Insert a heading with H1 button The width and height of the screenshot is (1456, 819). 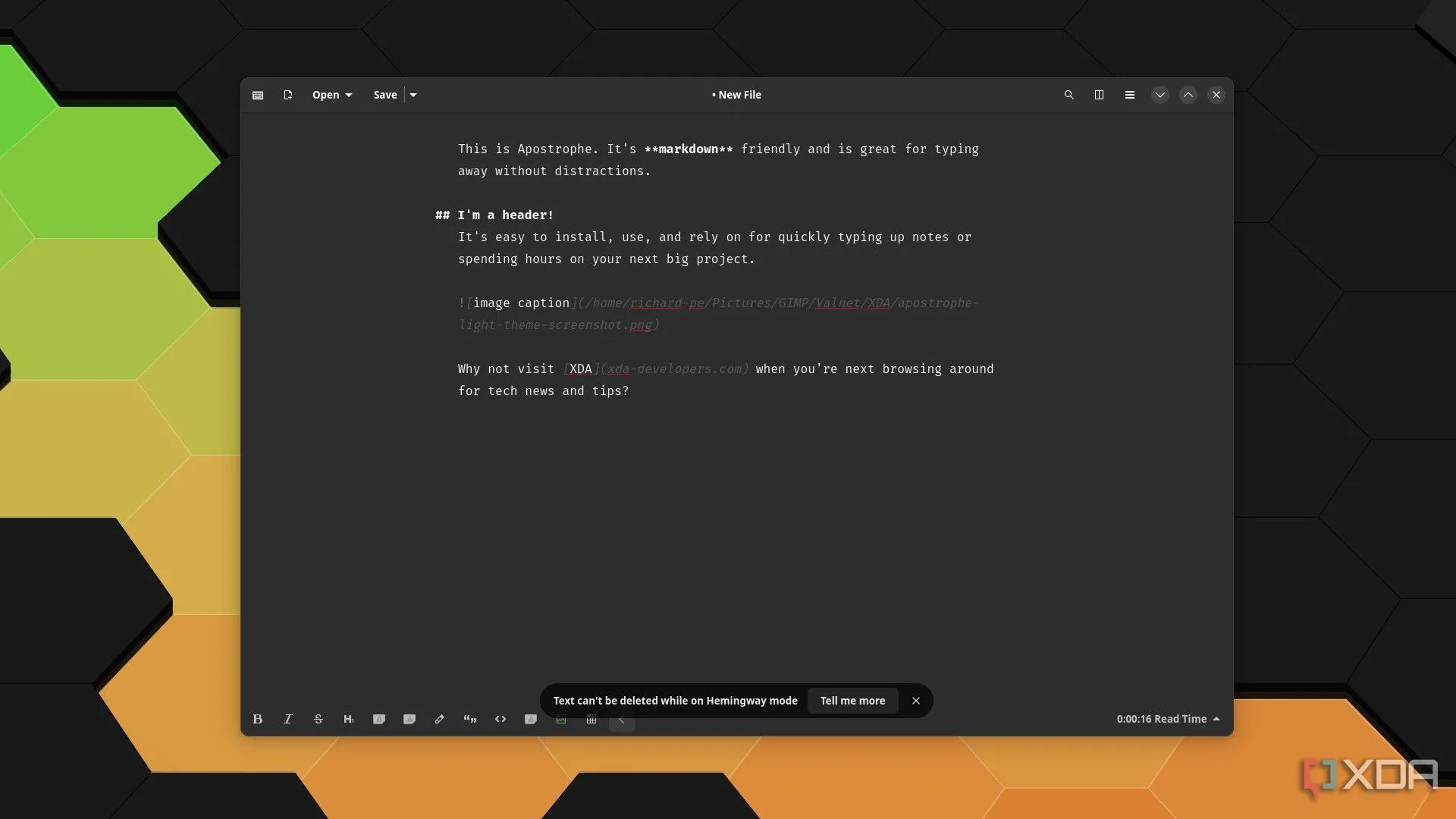[349, 719]
